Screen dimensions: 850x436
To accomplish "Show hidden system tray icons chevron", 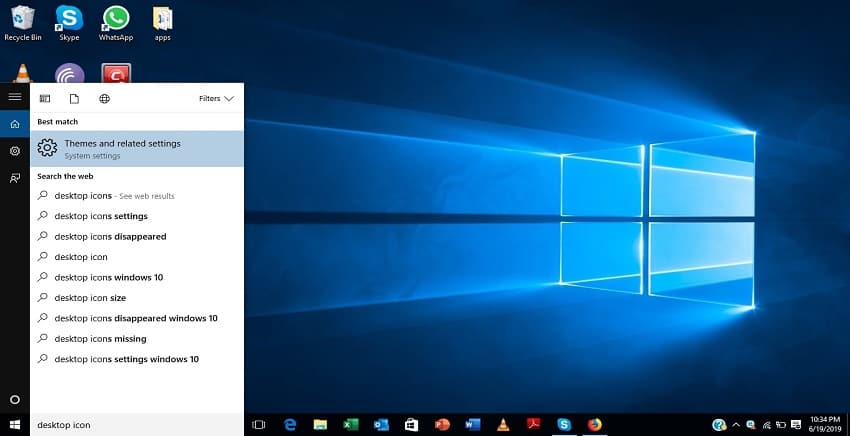I will point(736,425).
